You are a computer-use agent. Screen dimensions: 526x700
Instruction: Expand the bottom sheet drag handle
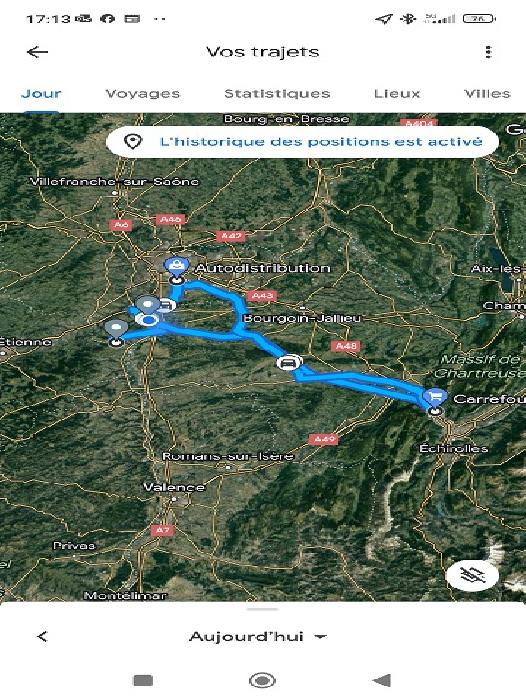click(263, 609)
